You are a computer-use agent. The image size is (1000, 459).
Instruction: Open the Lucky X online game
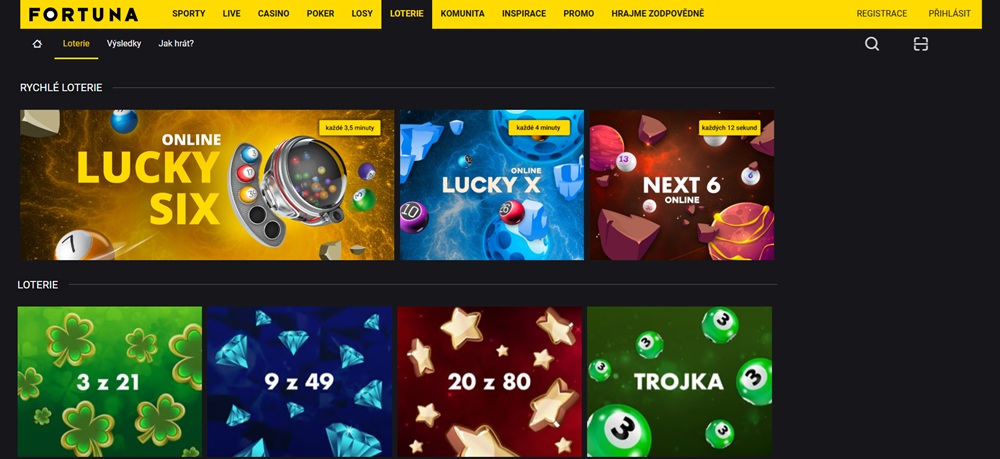click(492, 185)
